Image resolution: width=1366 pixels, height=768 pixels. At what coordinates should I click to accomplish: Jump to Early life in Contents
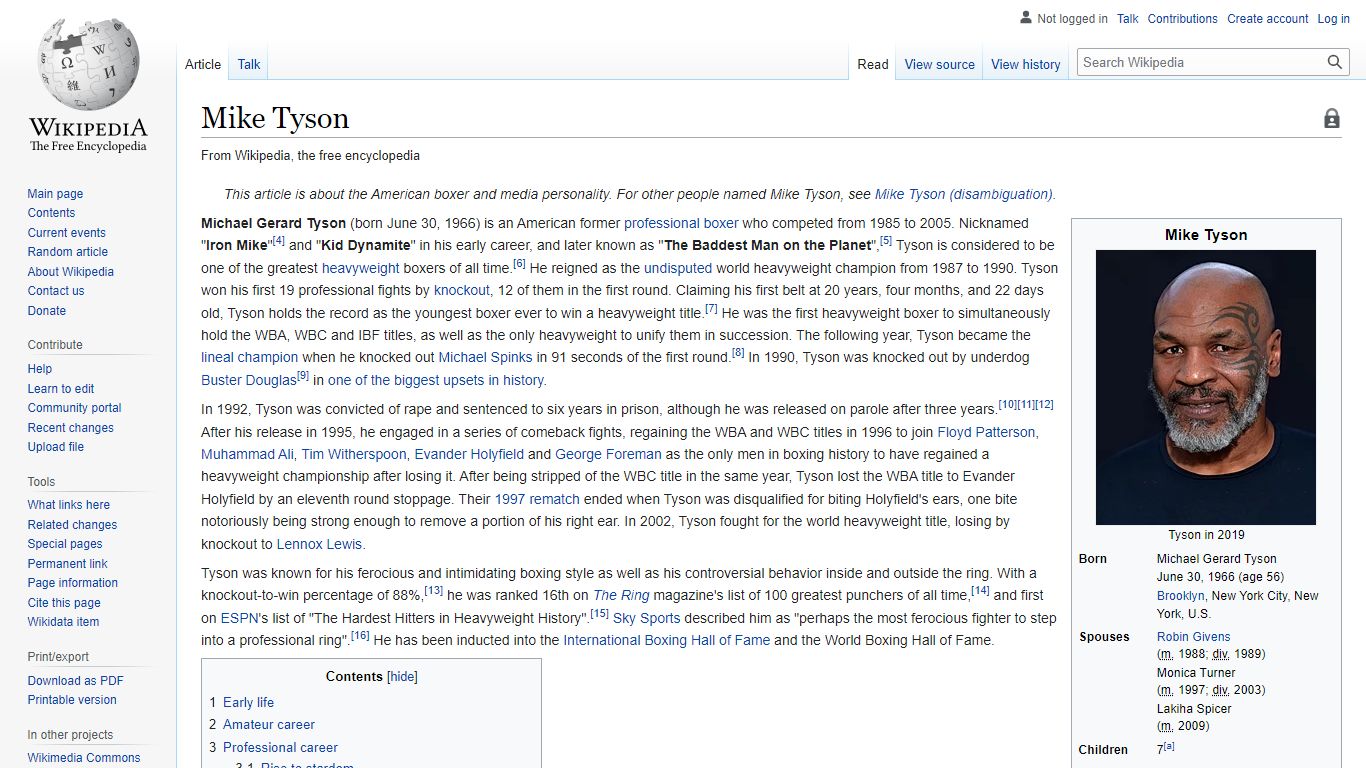248,702
